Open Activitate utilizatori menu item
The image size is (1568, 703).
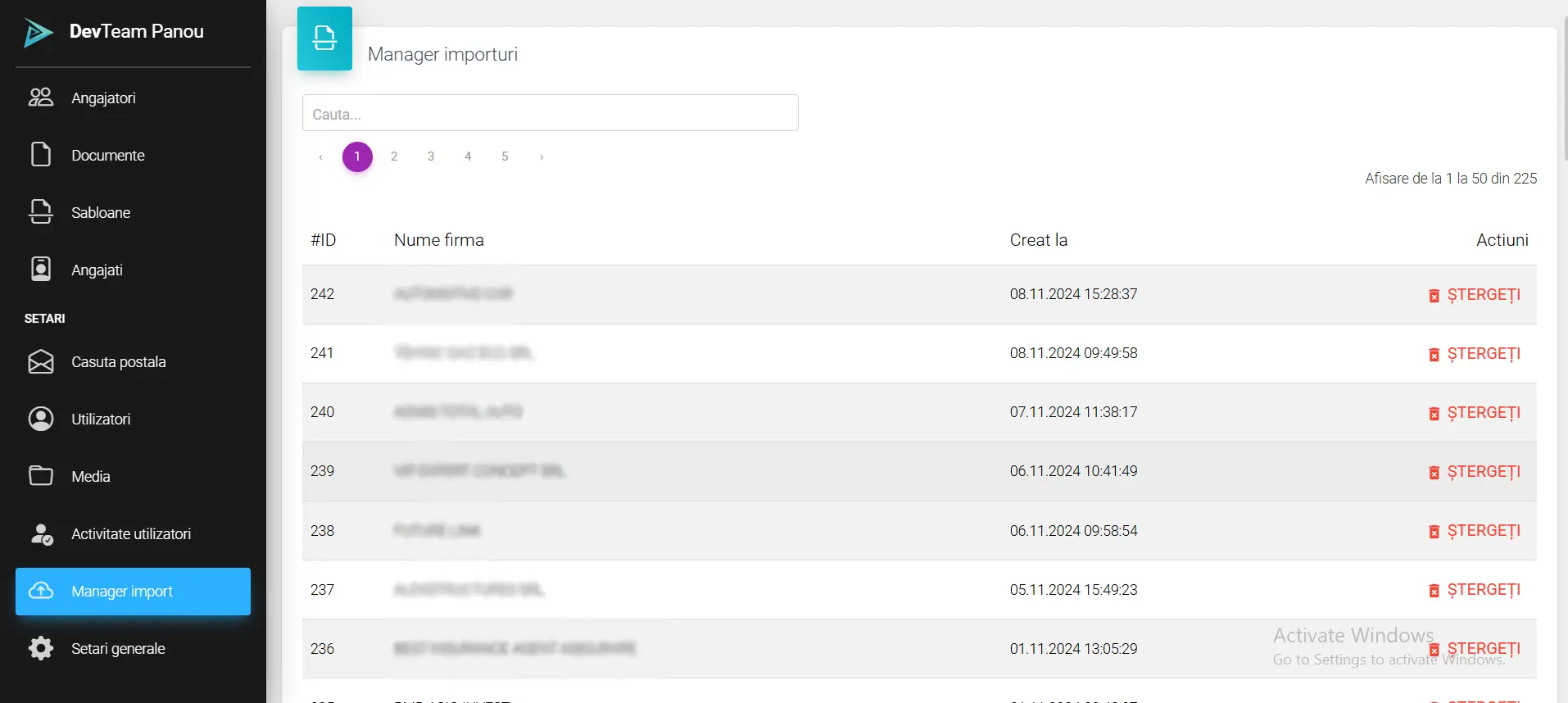click(x=131, y=534)
